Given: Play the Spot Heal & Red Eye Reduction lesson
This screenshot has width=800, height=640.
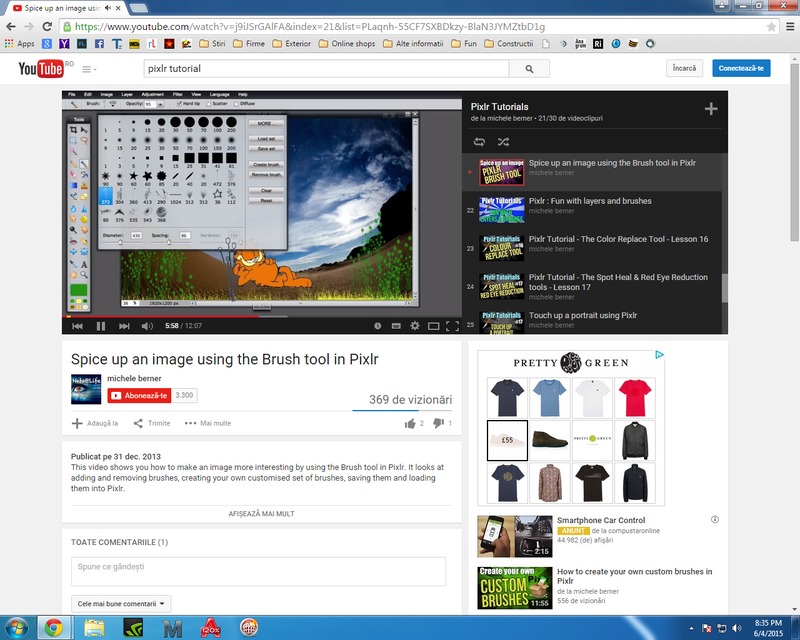Looking at the screenshot, I should (618, 282).
